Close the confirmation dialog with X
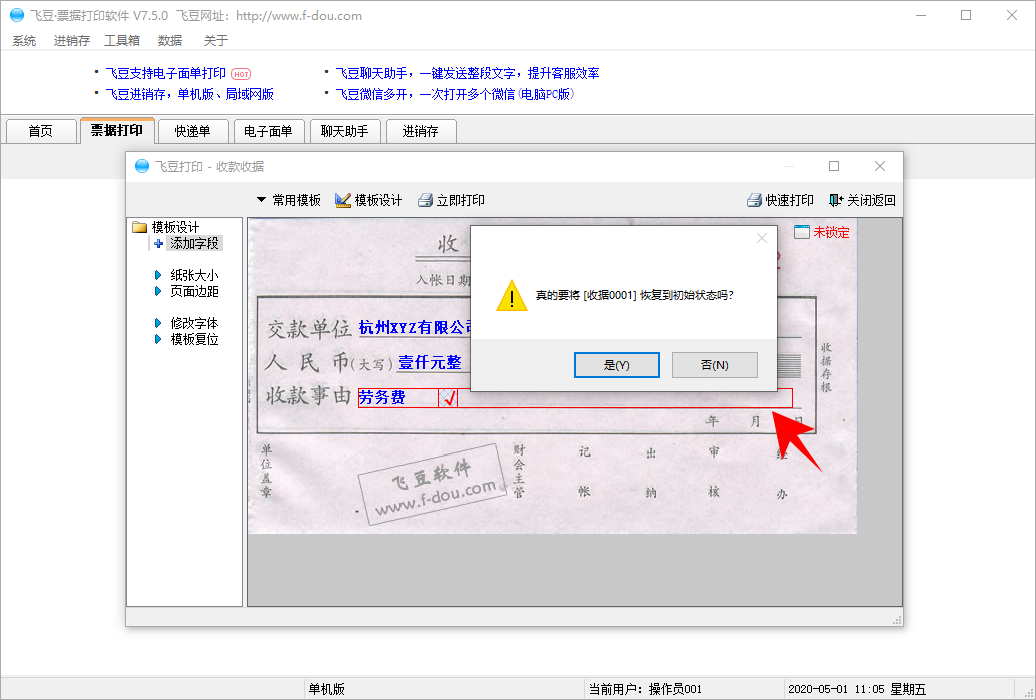The height and width of the screenshot is (700, 1036). [x=762, y=238]
